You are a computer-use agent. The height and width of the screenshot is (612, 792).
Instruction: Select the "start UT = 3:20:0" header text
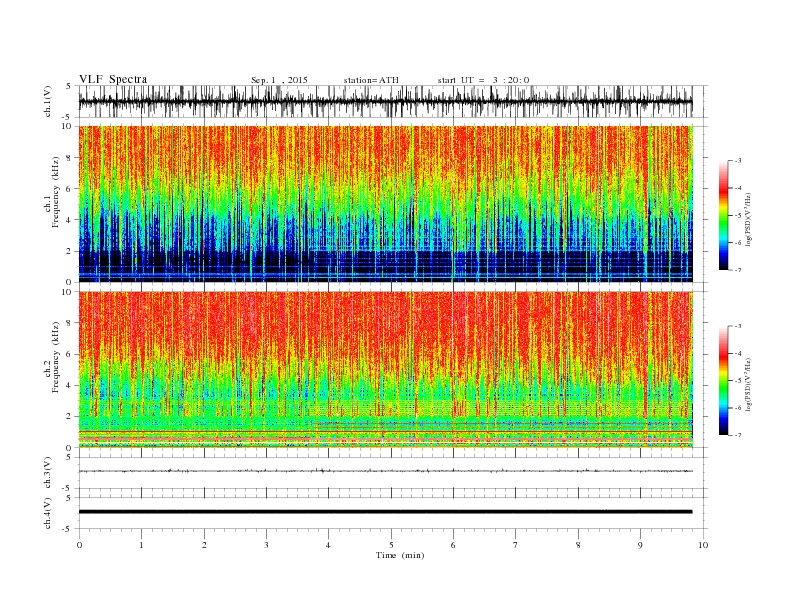(x=483, y=80)
